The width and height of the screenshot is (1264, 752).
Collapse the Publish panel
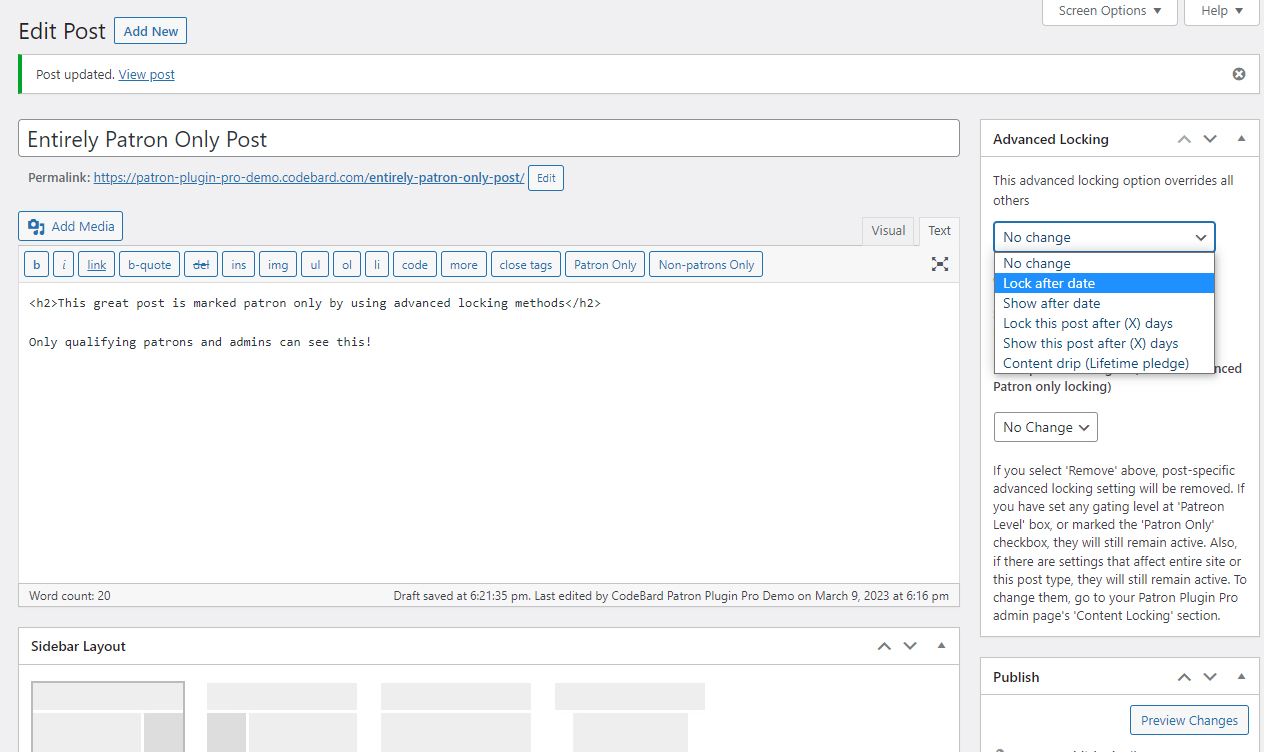[x=1241, y=677]
